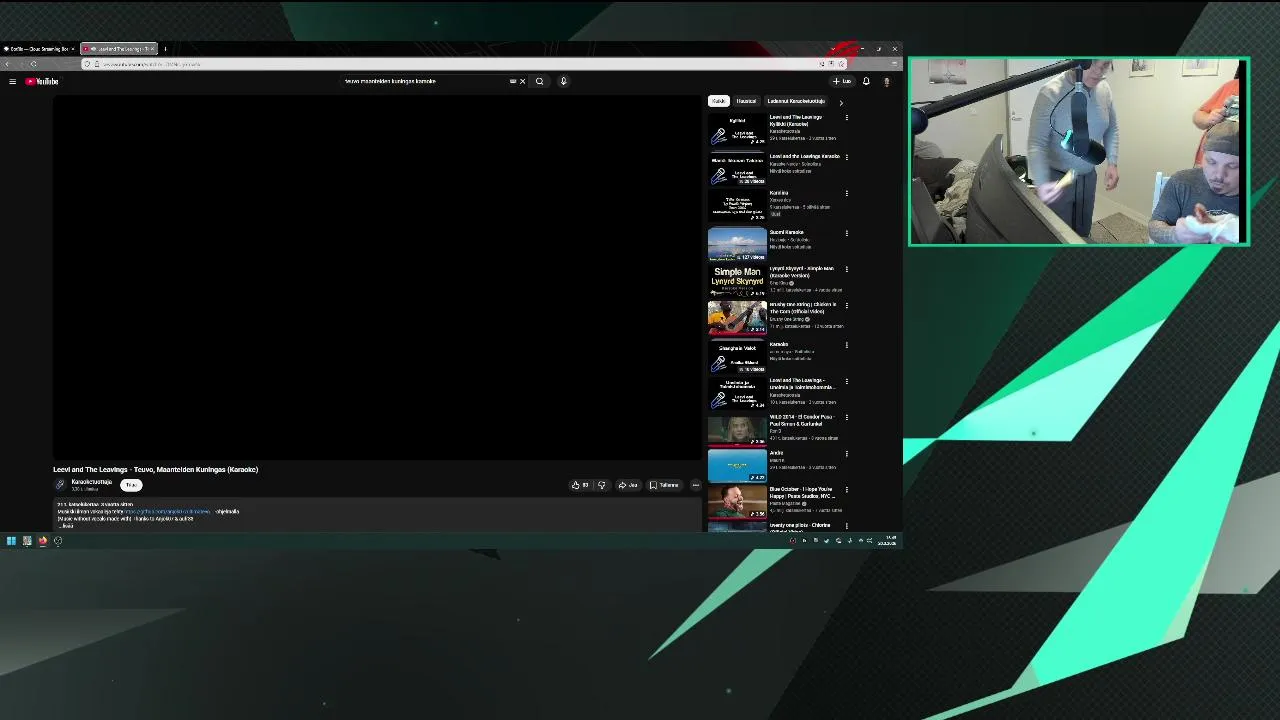Open the second taskbar icon beside Start

[x=27, y=541]
